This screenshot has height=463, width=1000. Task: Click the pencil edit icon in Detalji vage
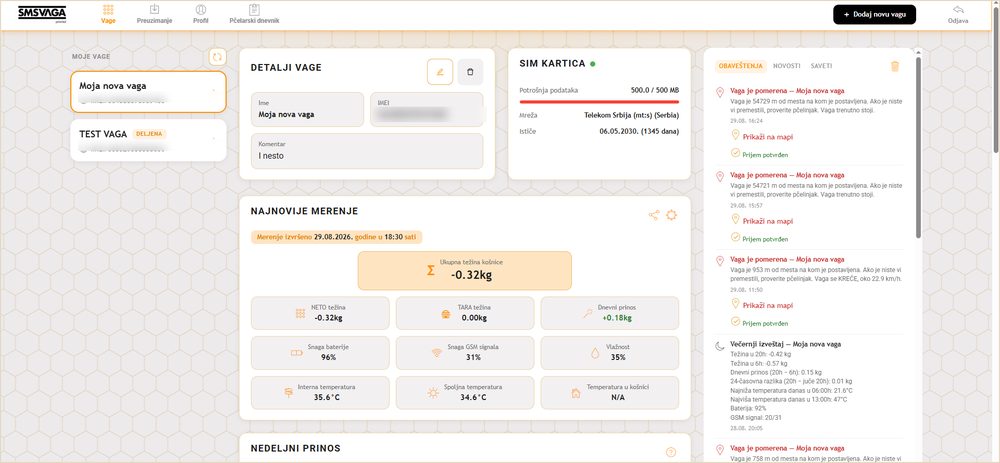click(439, 72)
